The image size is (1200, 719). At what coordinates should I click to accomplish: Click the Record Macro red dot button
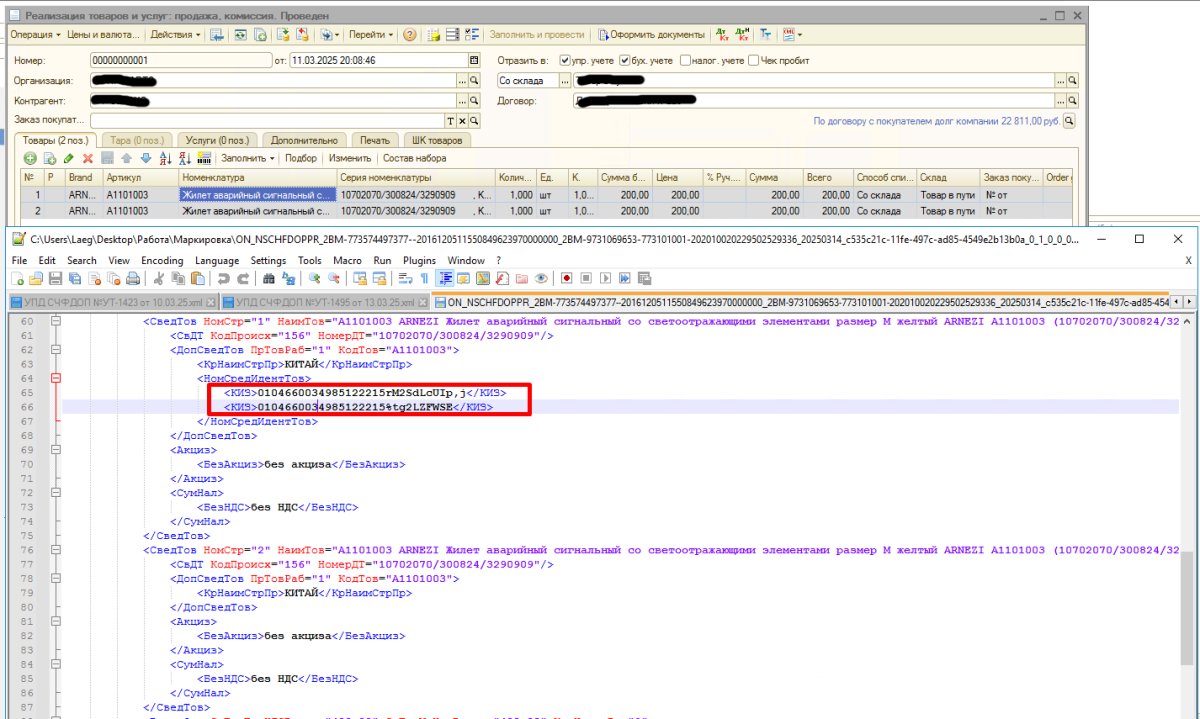tap(566, 278)
